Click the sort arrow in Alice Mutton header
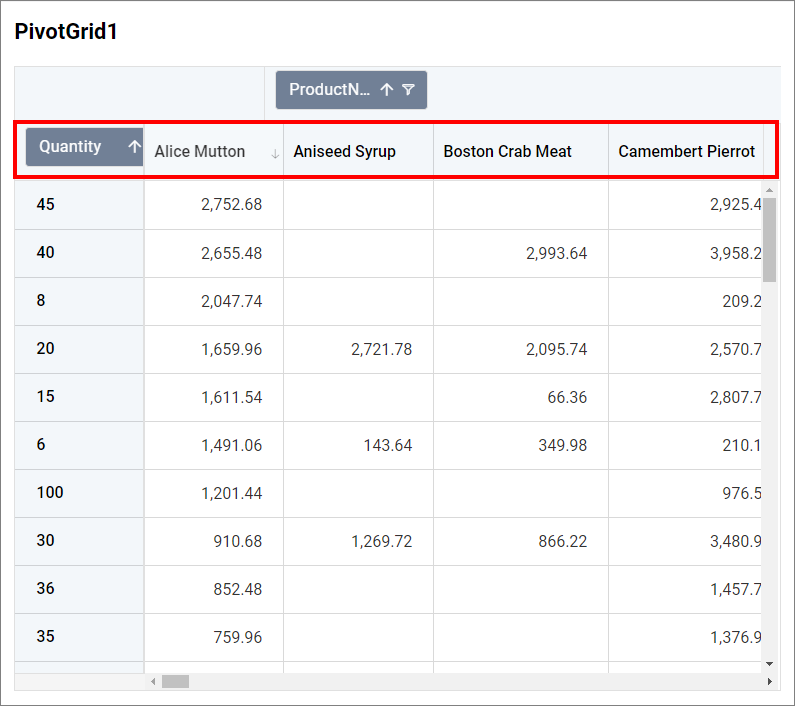This screenshot has height=706, width=795. pyautogui.click(x=275, y=153)
